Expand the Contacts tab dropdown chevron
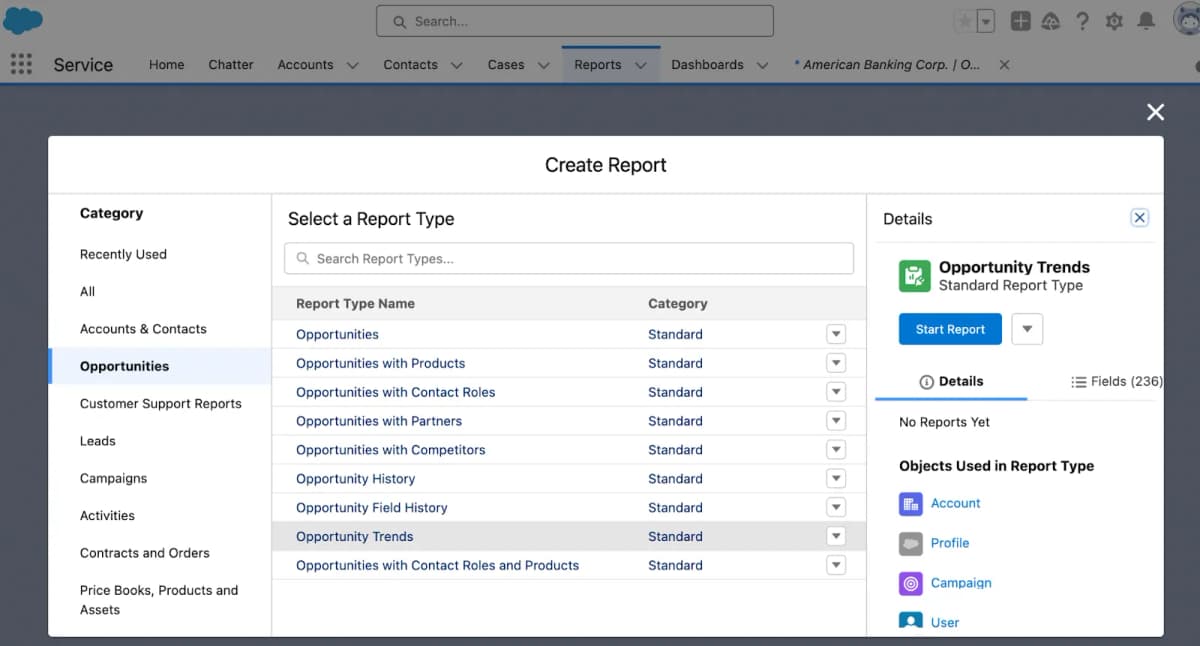The width and height of the screenshot is (1200, 646). (456, 65)
